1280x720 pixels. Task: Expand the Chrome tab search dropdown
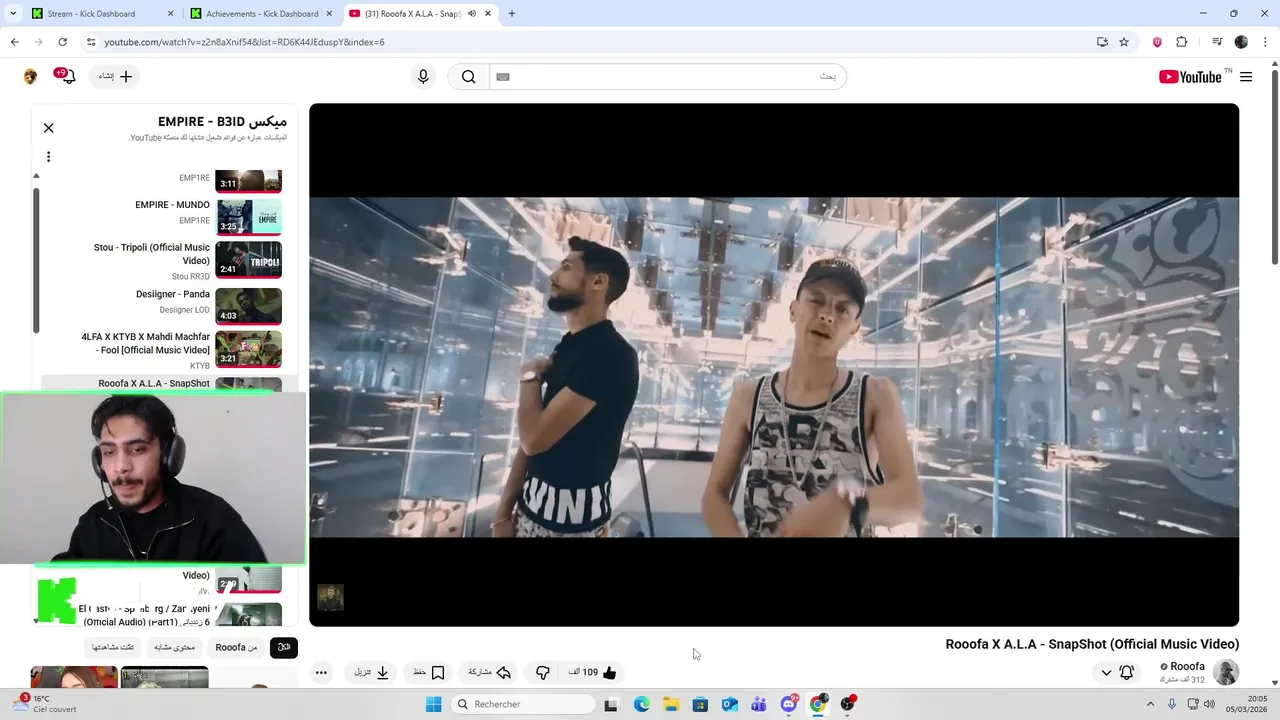[13, 14]
